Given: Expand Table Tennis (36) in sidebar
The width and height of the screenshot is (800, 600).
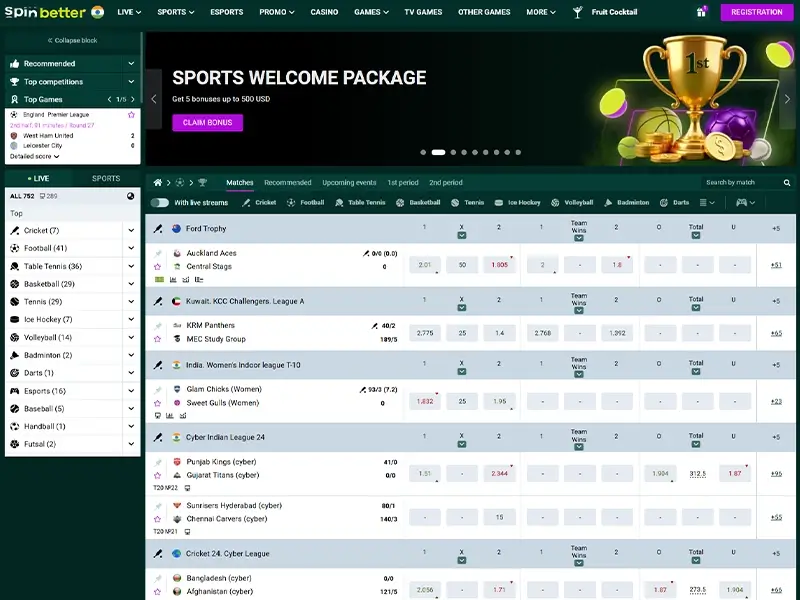Looking at the screenshot, I should point(131,266).
